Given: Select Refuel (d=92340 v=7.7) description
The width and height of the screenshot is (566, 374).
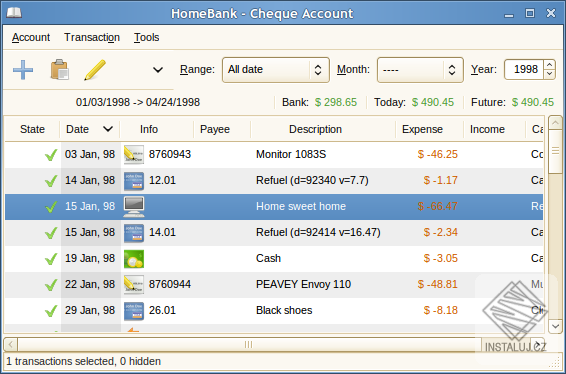Looking at the screenshot, I should click(x=312, y=181).
